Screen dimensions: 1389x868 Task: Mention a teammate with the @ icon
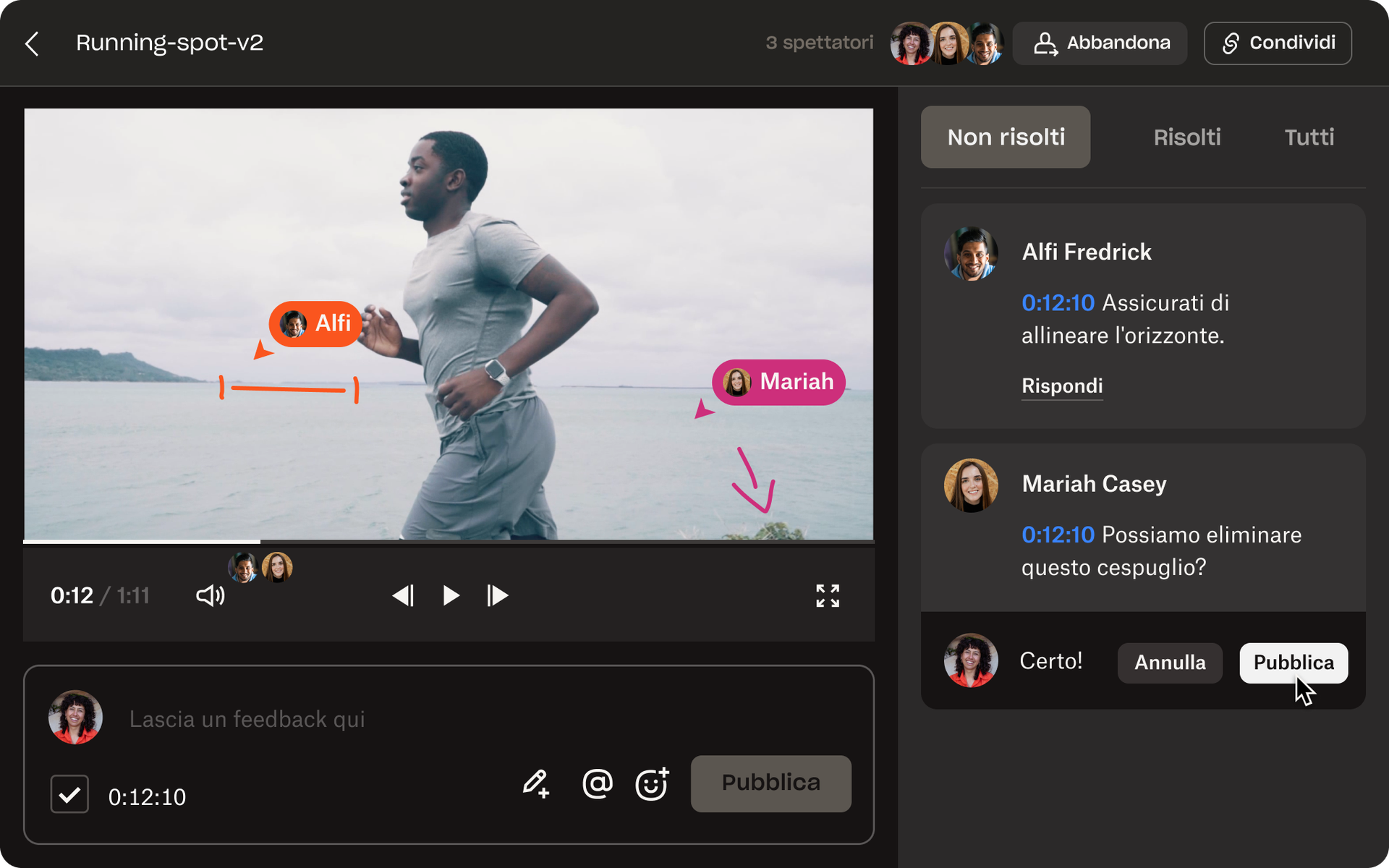pos(596,784)
